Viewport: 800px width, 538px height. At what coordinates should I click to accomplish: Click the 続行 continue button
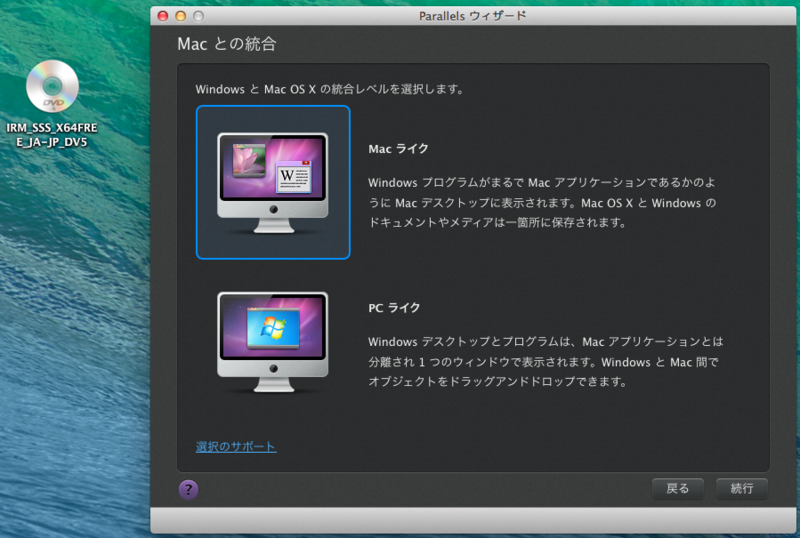coord(741,488)
